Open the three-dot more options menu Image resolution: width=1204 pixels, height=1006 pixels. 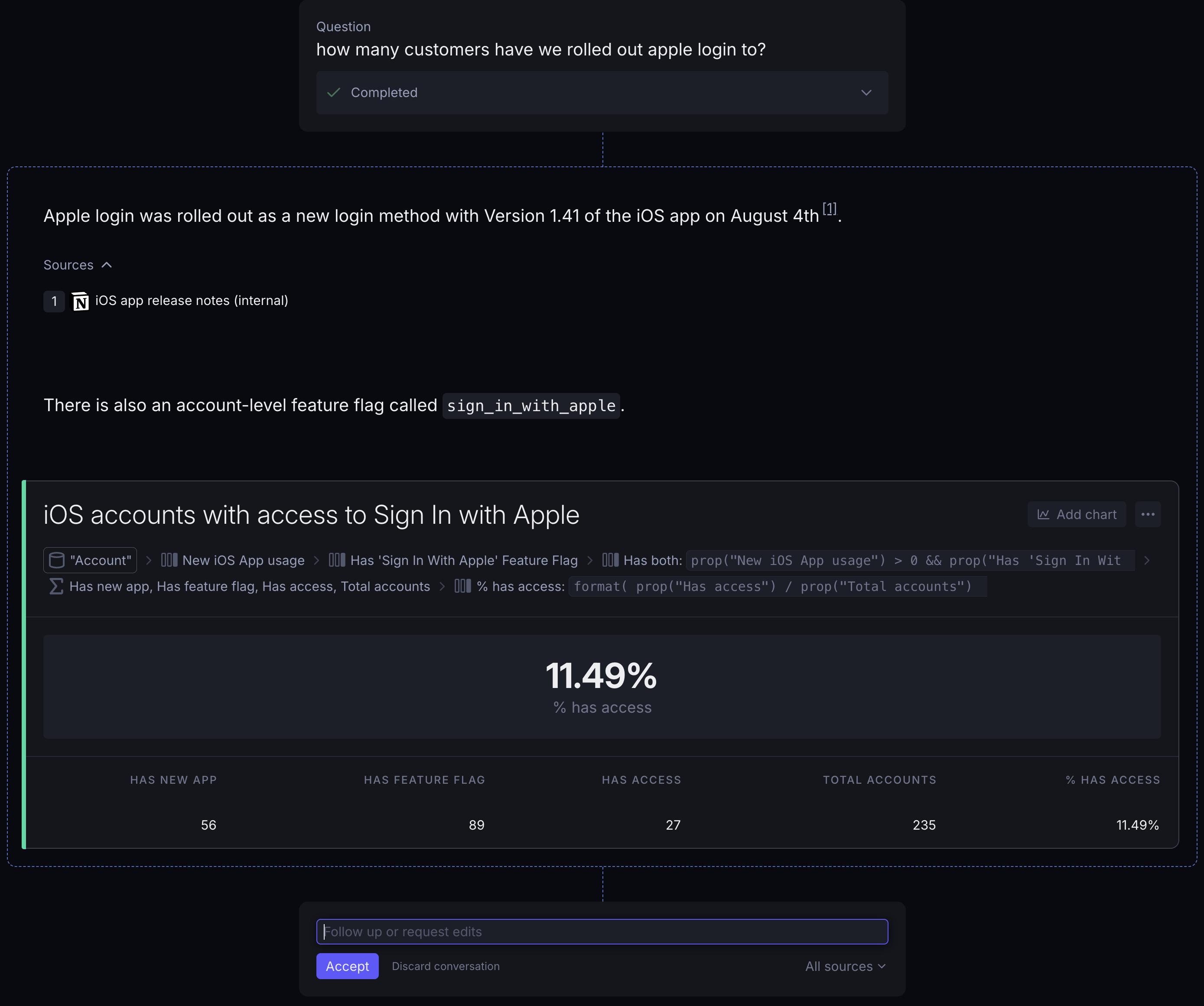pyautogui.click(x=1148, y=514)
